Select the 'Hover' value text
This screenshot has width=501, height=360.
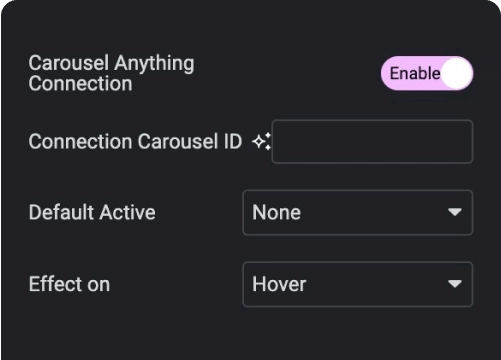[279, 284]
